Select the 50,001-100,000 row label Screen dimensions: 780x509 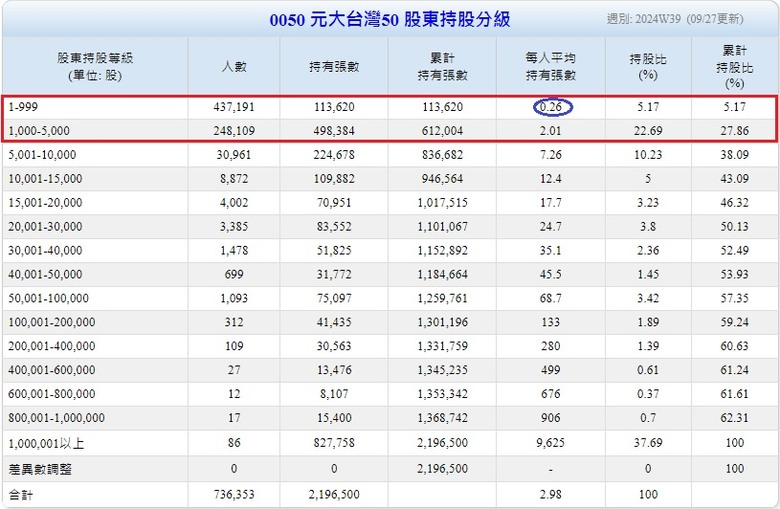click(48, 298)
